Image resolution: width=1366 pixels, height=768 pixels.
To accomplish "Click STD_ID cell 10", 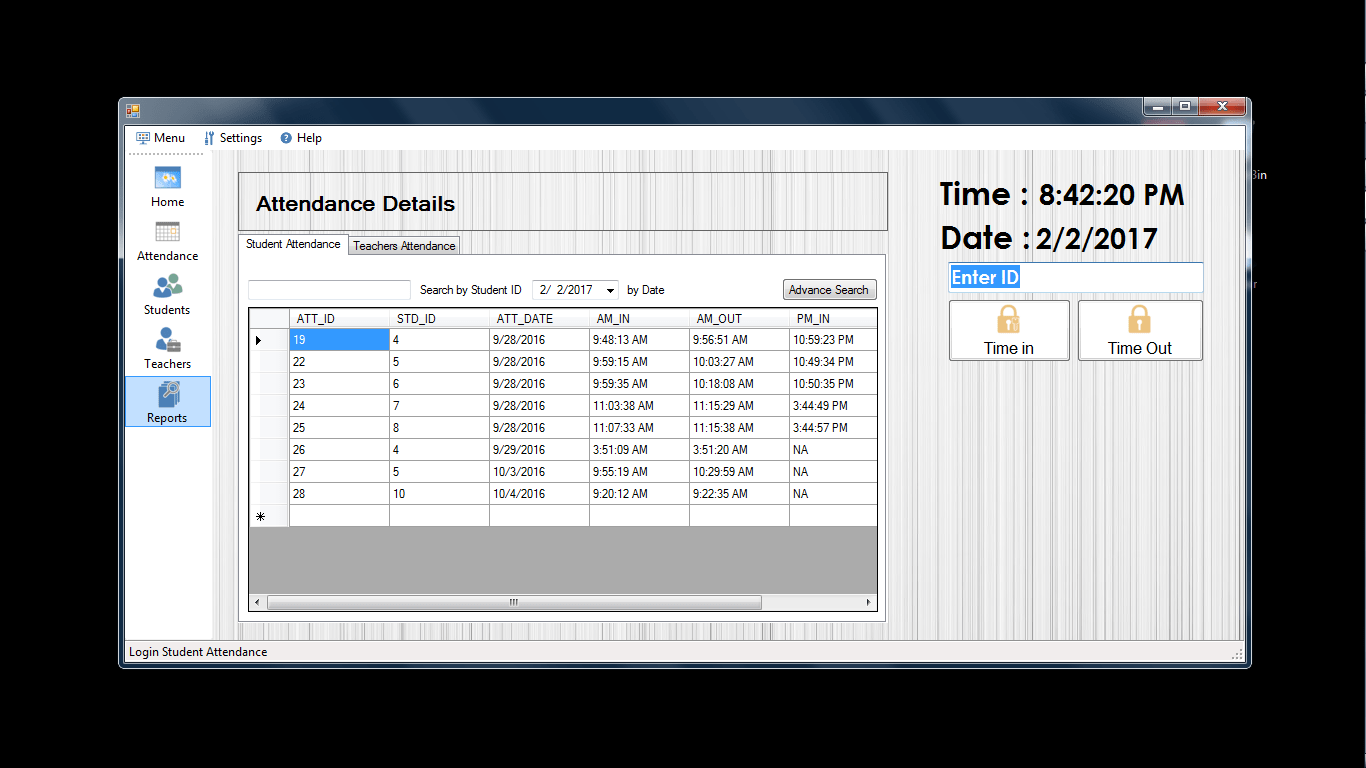I will (439, 494).
